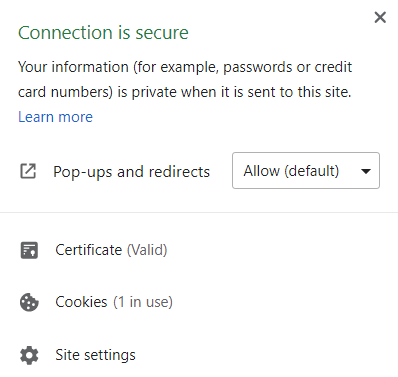Click the pop-ups and redirects external-link icon

tap(28, 171)
